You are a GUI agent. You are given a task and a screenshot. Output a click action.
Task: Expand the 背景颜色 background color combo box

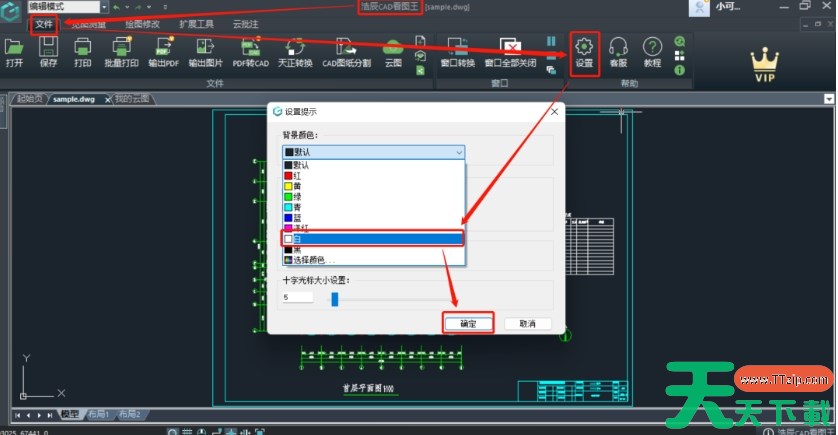374,152
